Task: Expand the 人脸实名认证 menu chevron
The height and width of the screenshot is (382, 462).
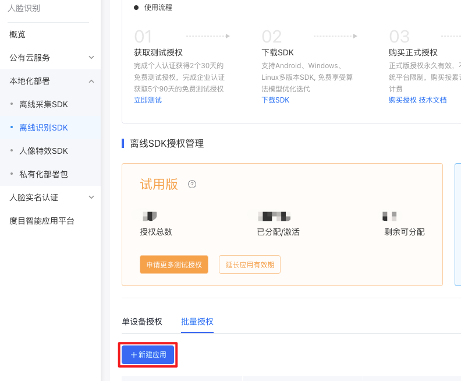Action: tap(91, 197)
